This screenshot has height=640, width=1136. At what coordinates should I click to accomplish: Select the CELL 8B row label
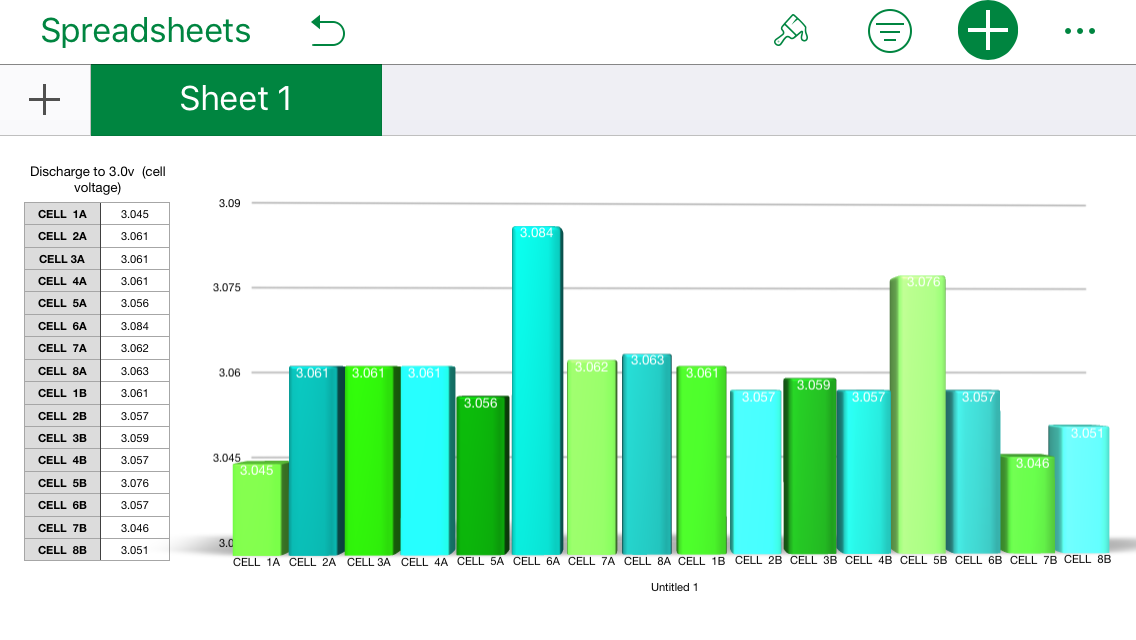point(62,550)
